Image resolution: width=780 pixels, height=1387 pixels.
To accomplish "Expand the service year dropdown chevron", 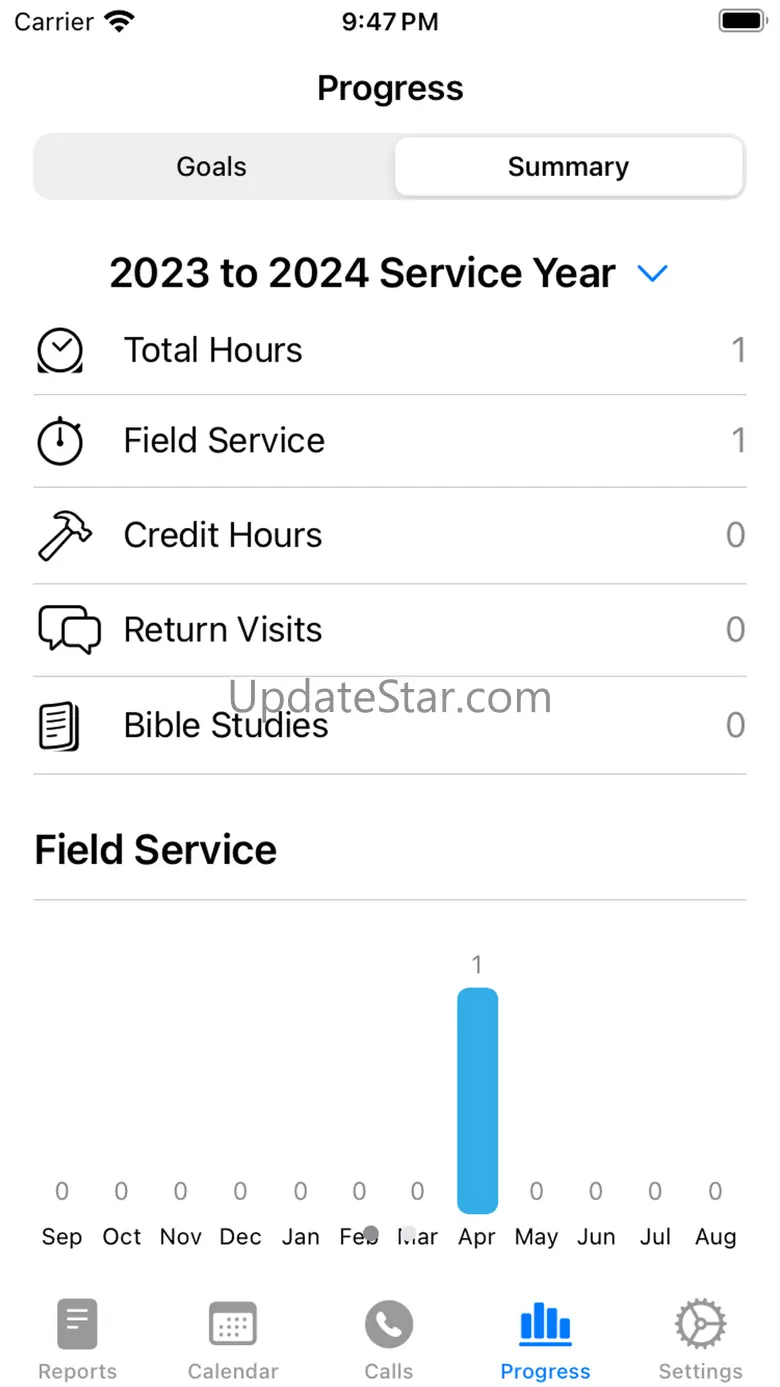I will pos(652,273).
